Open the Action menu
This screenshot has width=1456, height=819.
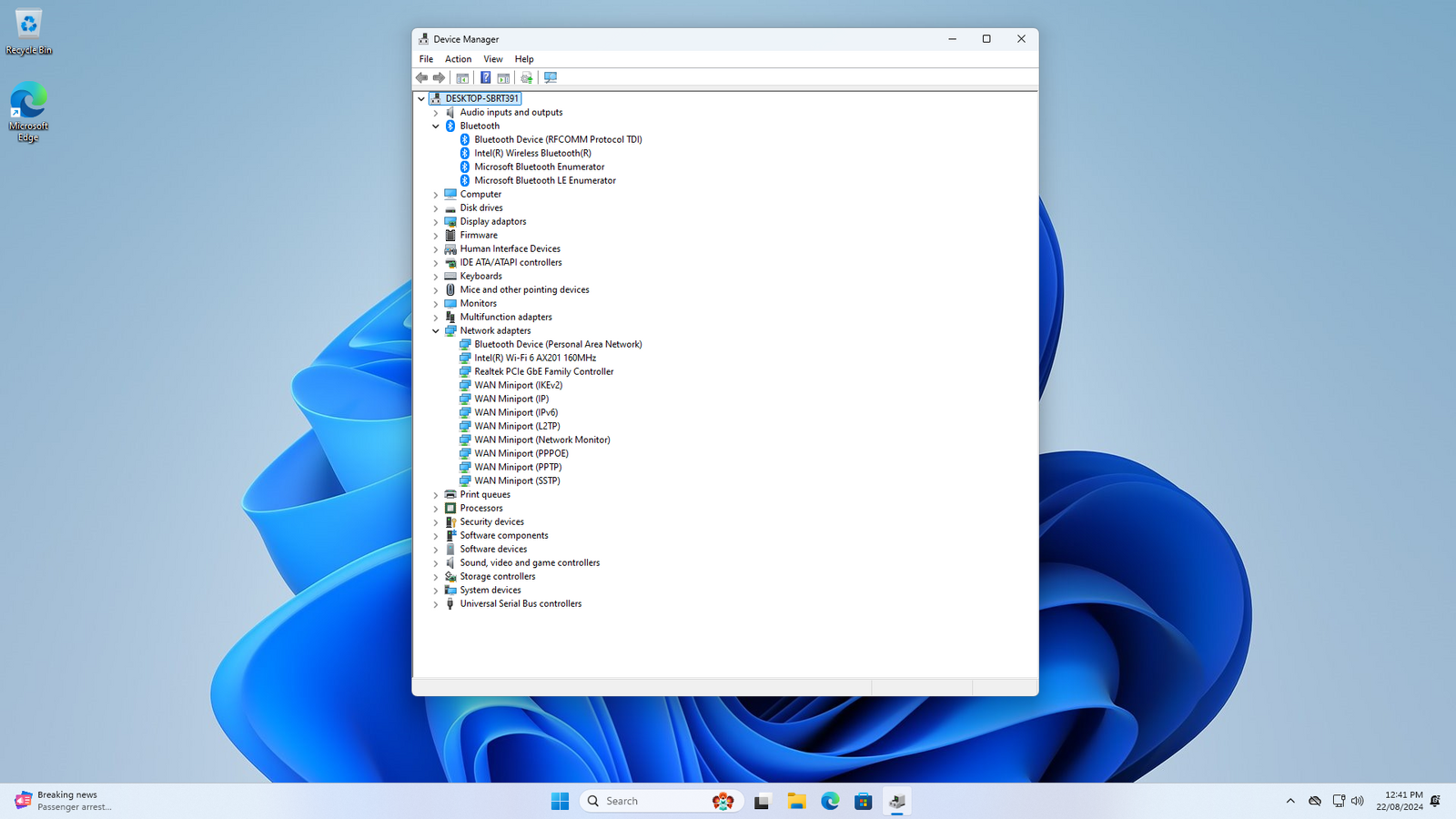pos(458,59)
